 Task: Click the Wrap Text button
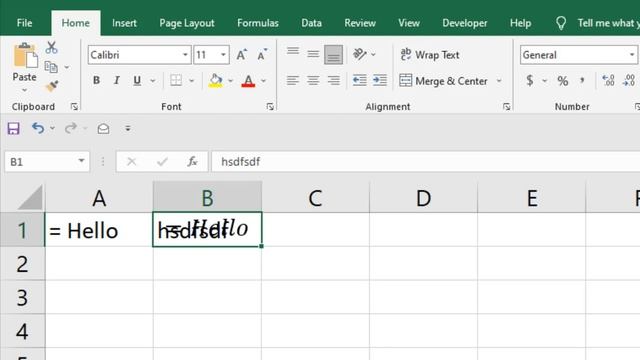430,55
